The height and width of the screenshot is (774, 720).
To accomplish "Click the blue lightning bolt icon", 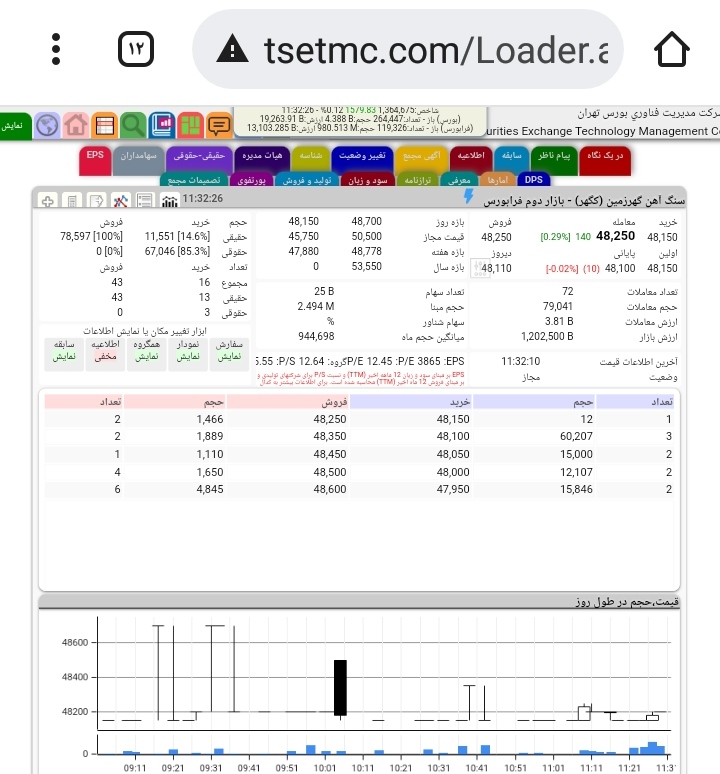I will coord(468,196).
